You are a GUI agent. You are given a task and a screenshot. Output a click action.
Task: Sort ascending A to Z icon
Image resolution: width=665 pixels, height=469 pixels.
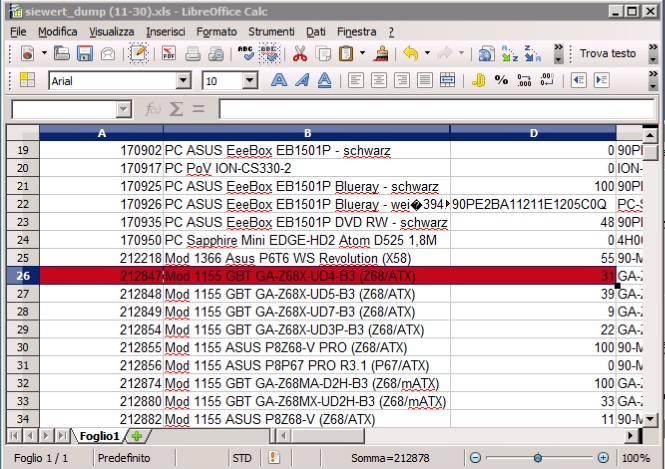(509, 54)
